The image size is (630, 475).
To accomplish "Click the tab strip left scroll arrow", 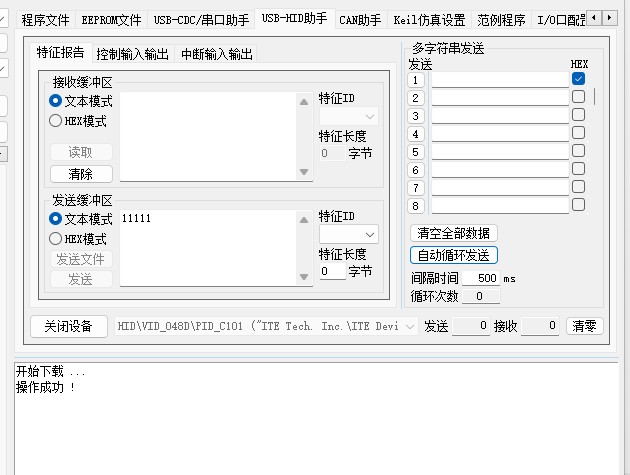I will pos(594,18).
